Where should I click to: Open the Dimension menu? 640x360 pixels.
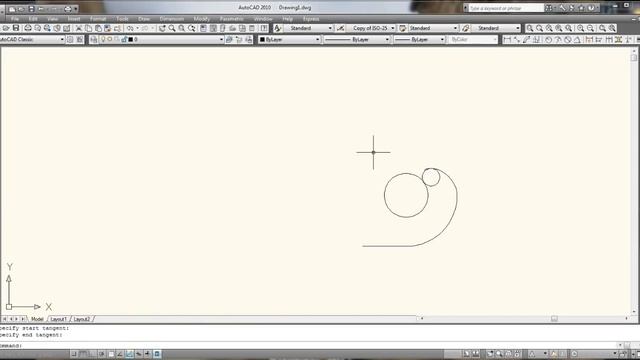172,19
